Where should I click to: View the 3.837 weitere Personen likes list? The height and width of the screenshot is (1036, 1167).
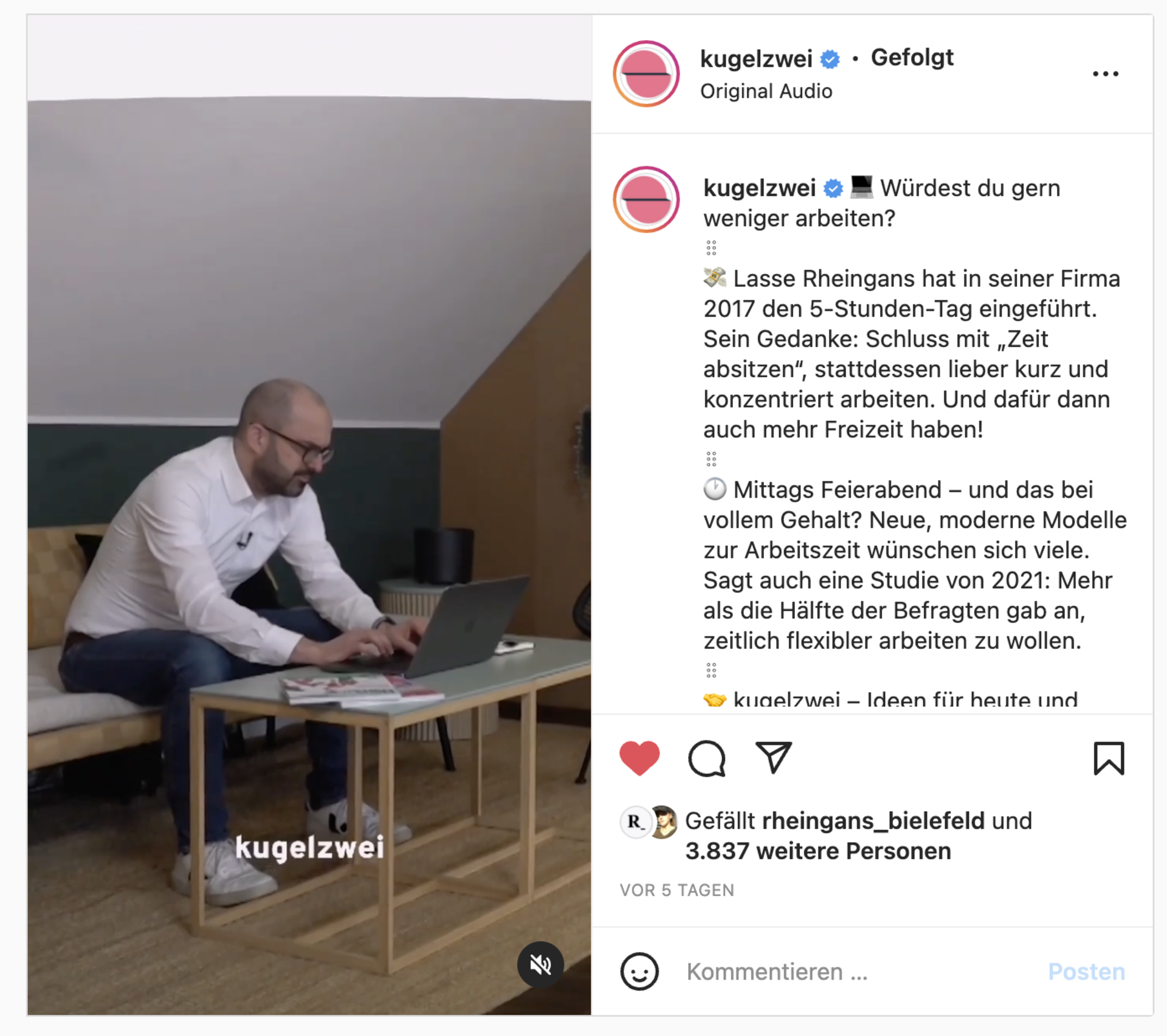pos(818,851)
